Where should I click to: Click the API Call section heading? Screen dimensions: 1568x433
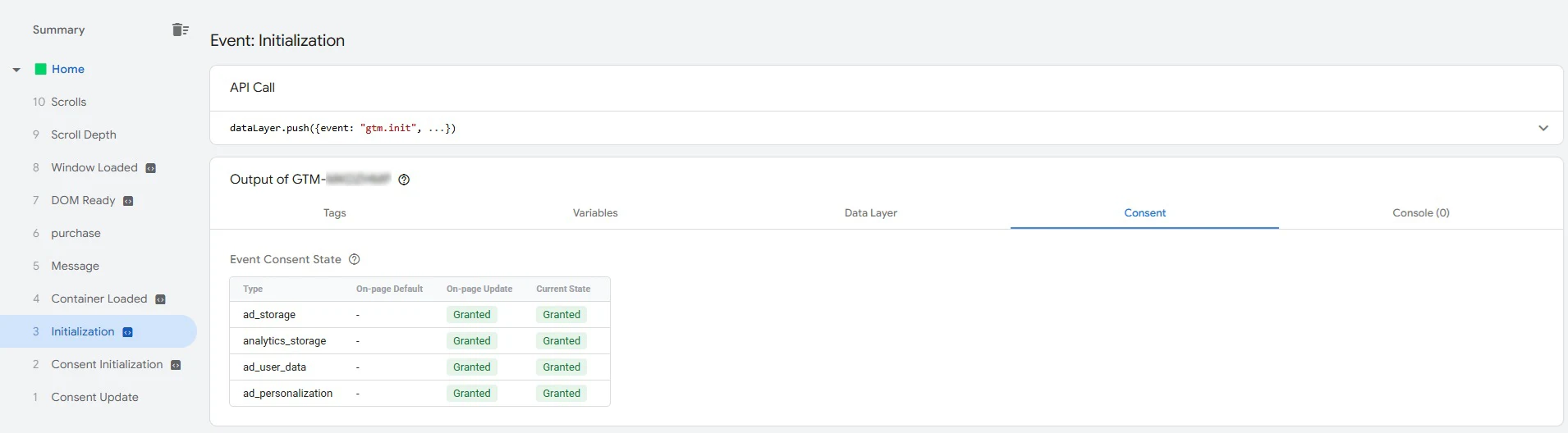tap(252, 87)
